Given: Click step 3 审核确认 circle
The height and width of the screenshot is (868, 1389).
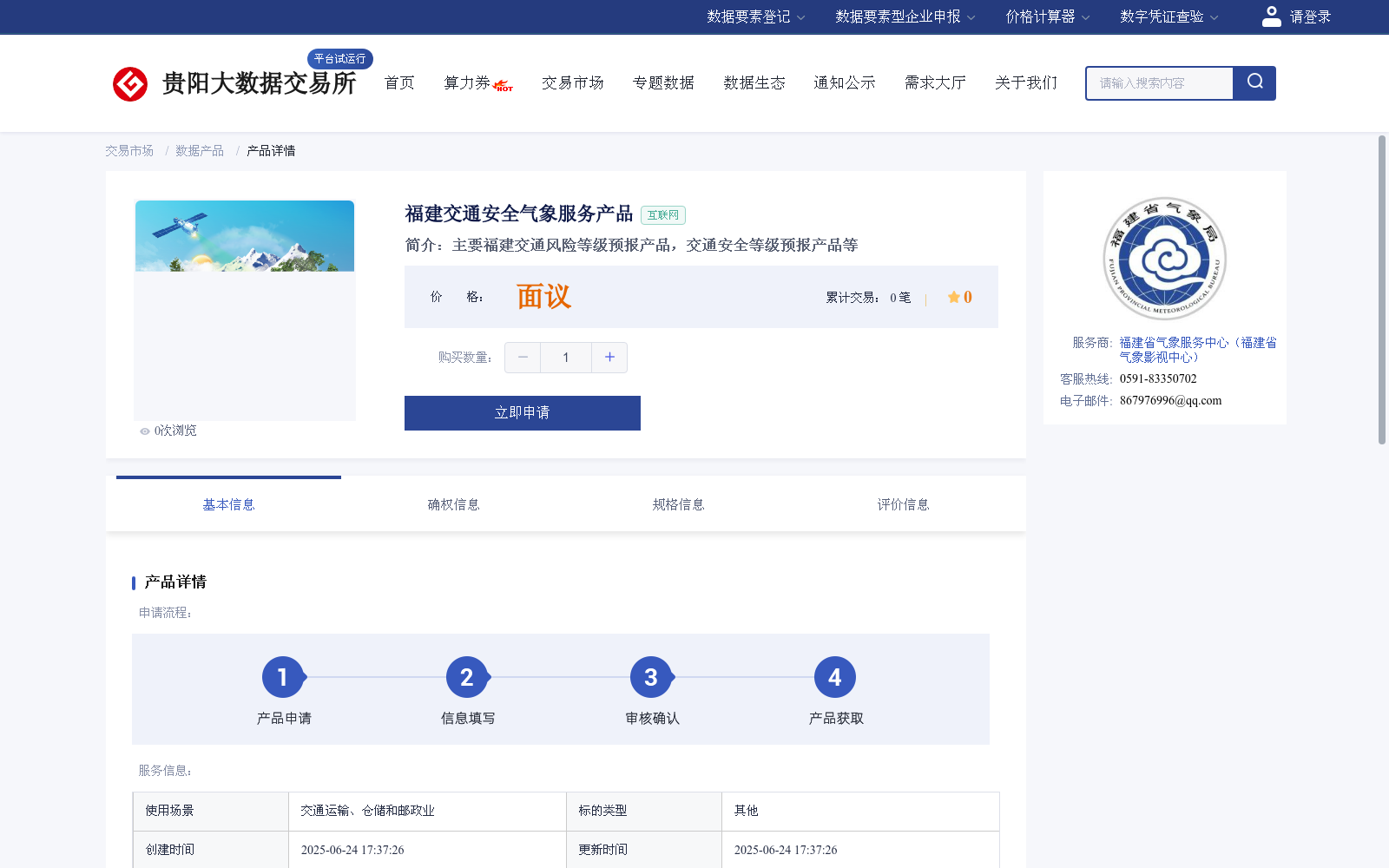Looking at the screenshot, I should (651, 677).
